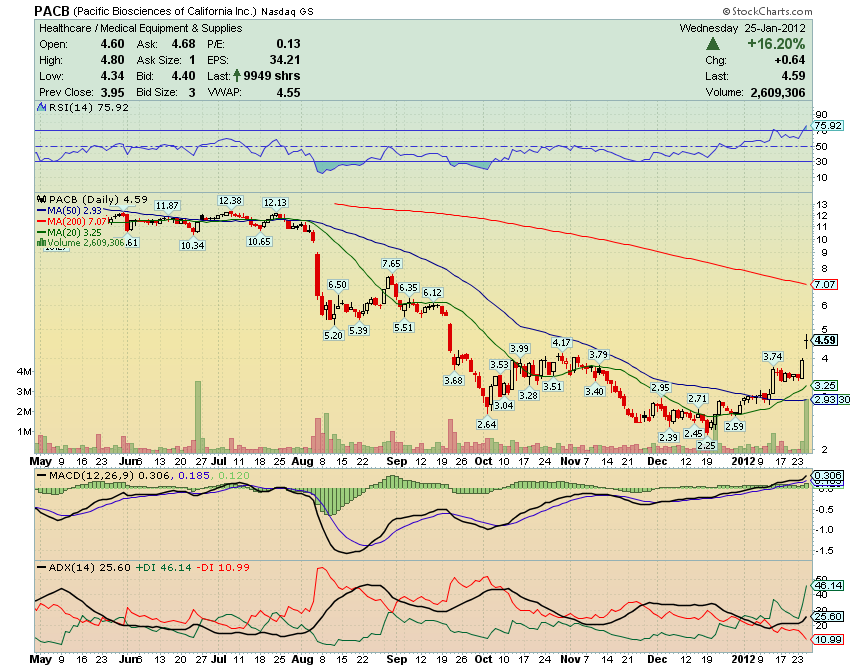
Task: Click the EPS value 34.21
Action: tap(285, 60)
